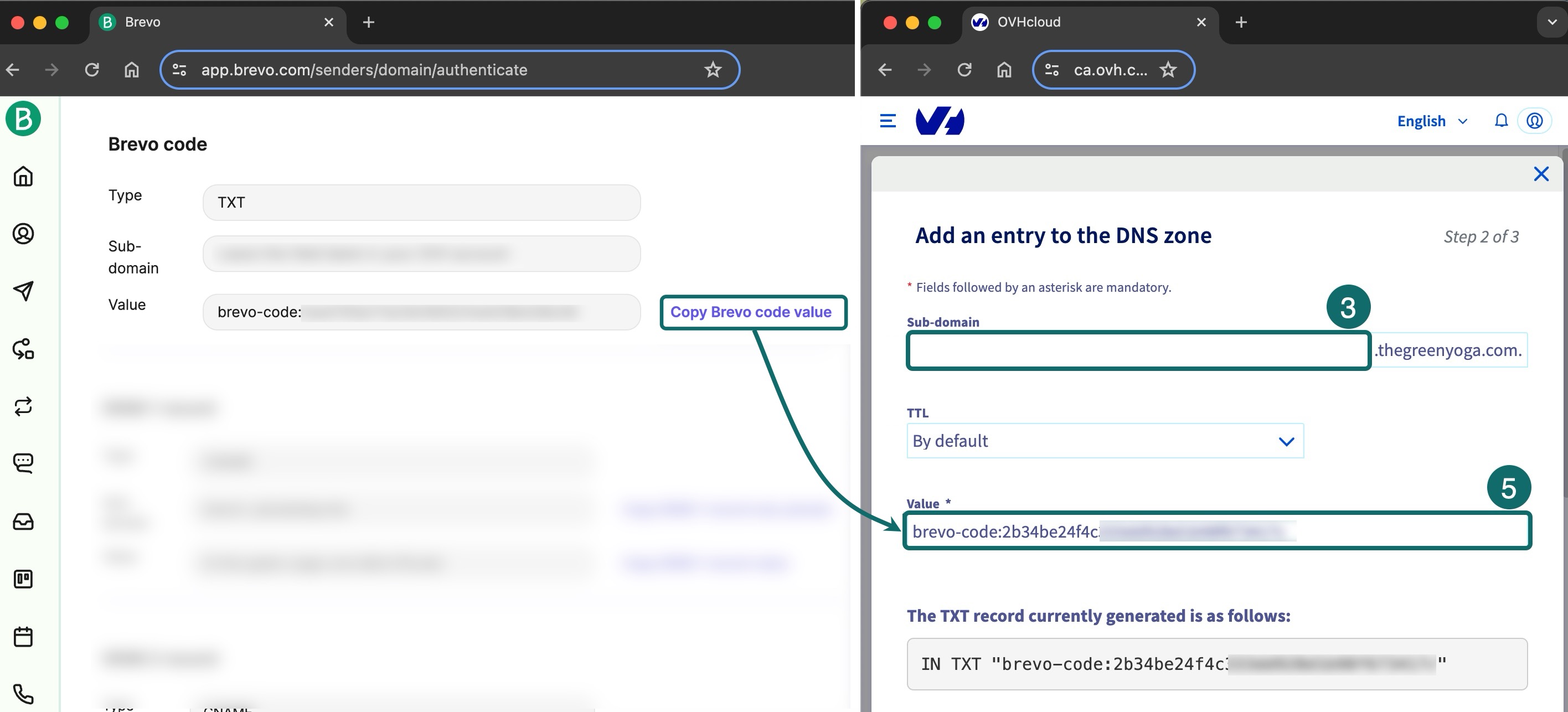Screen dimensions: 1568x712
Task: Focus the OVHcloud address bar URL
Action: (1110, 70)
